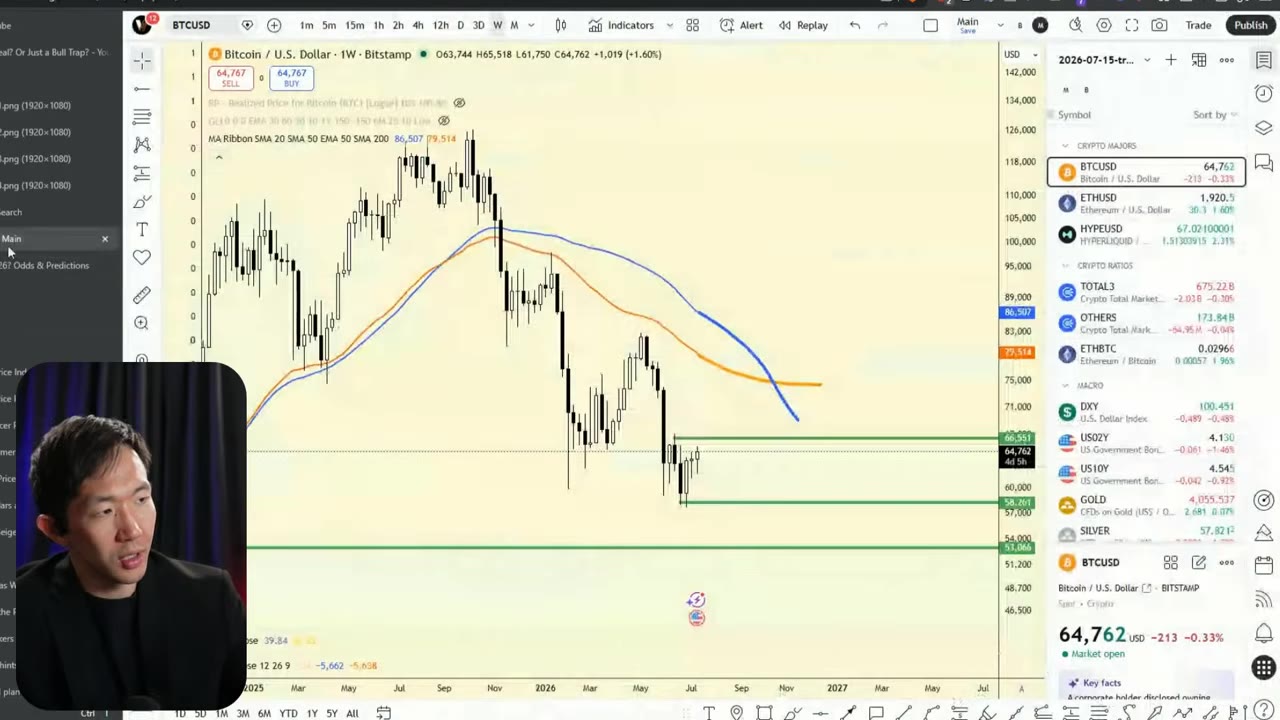Show the hidden Realized Price indicator
Screen dimensions: 1280x720
[x=459, y=103]
